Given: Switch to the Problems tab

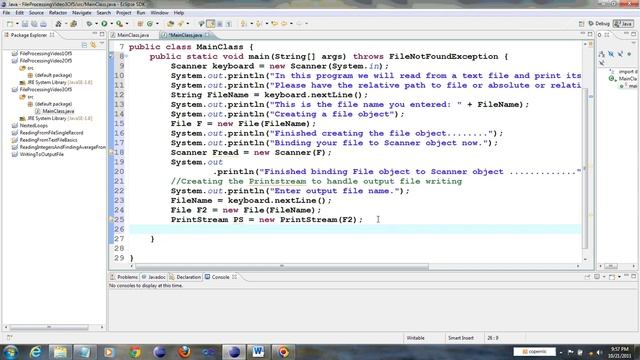Looking at the screenshot, I should coord(124,277).
